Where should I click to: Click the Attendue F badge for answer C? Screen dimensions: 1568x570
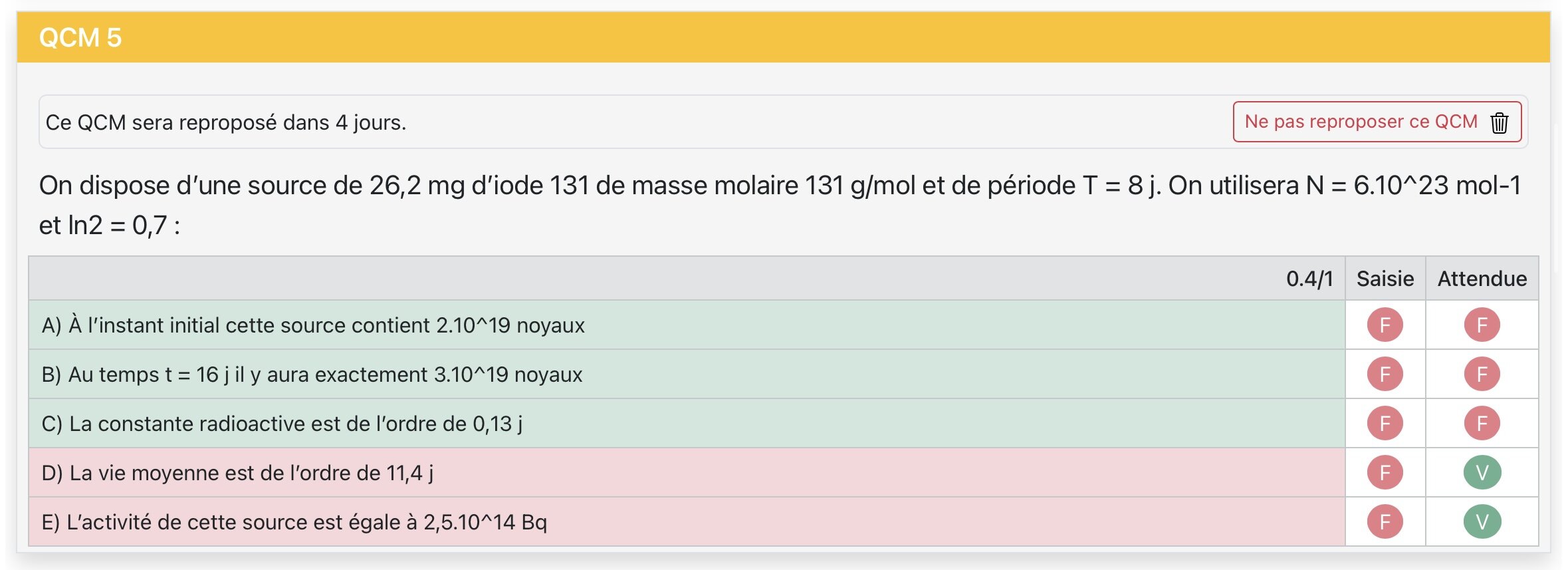point(1482,424)
